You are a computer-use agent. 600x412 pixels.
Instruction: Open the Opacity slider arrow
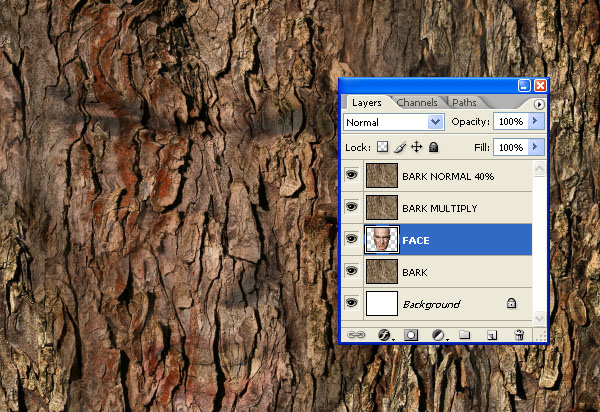click(536, 121)
